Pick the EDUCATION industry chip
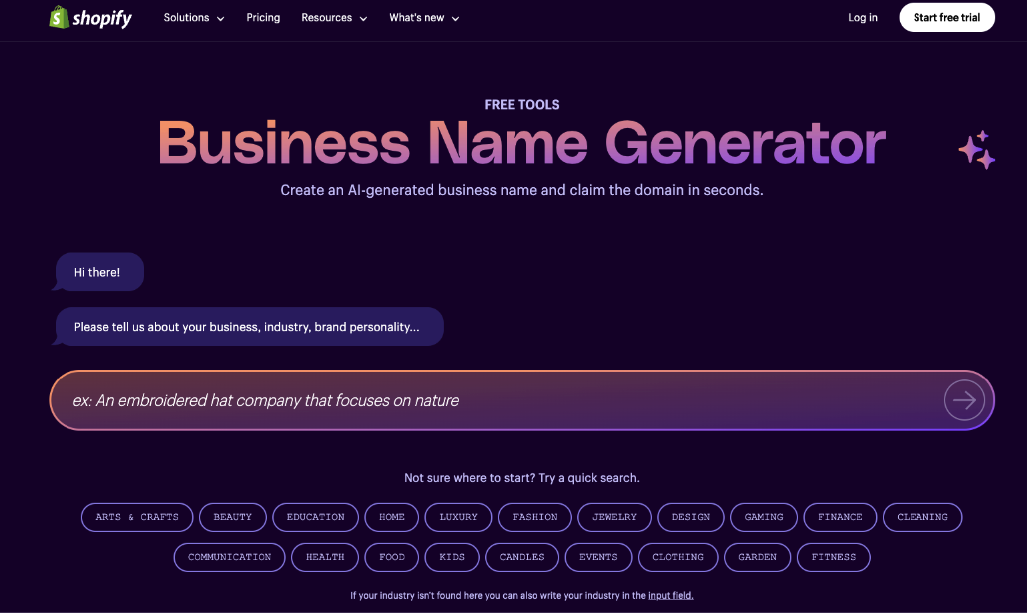Screen dimensions: 1027x613 pos(315,517)
